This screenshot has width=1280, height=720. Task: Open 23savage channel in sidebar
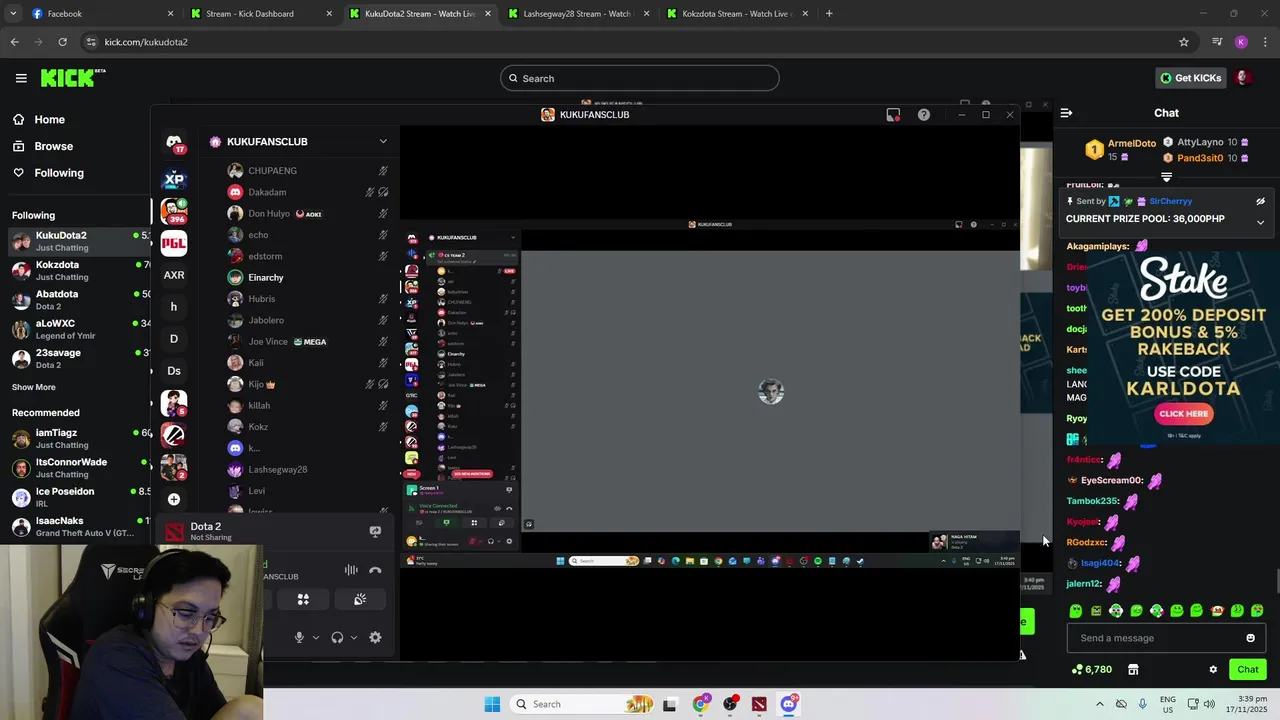[x=80, y=358]
